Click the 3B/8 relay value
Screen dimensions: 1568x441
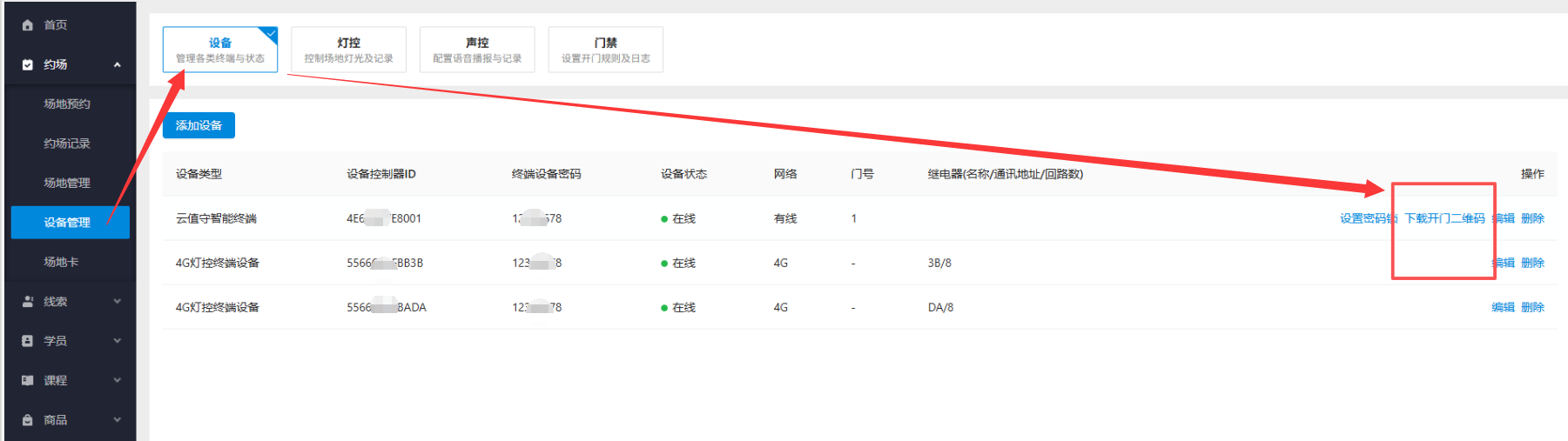[x=939, y=263]
